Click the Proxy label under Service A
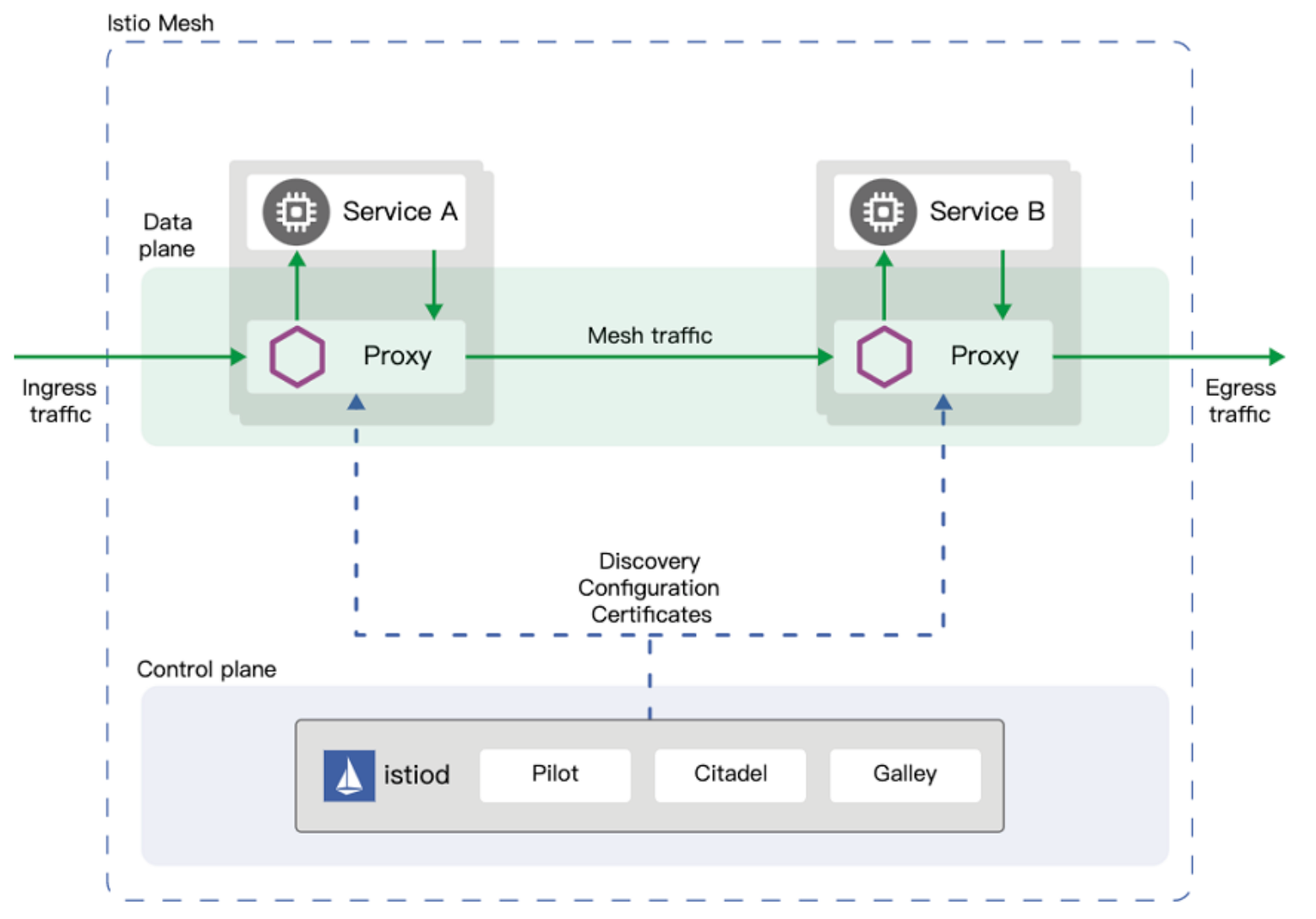 397,356
